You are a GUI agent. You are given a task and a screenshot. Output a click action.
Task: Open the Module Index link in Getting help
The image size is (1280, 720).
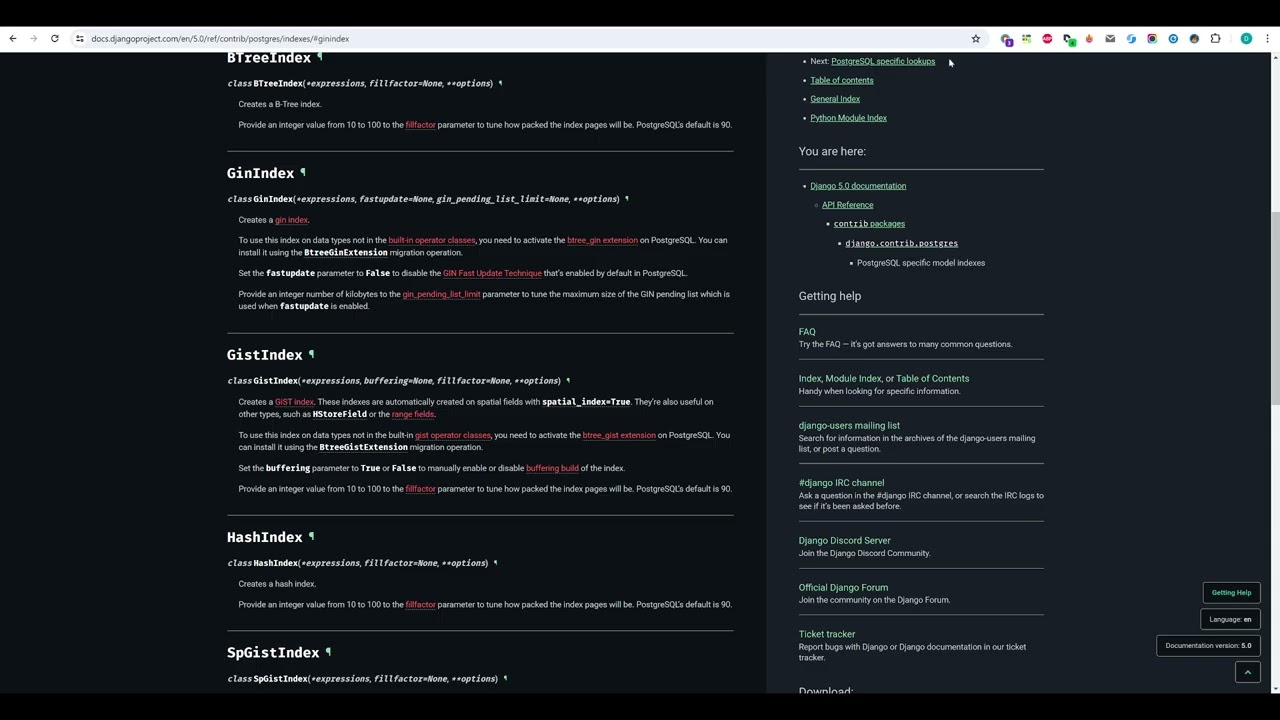click(x=853, y=379)
